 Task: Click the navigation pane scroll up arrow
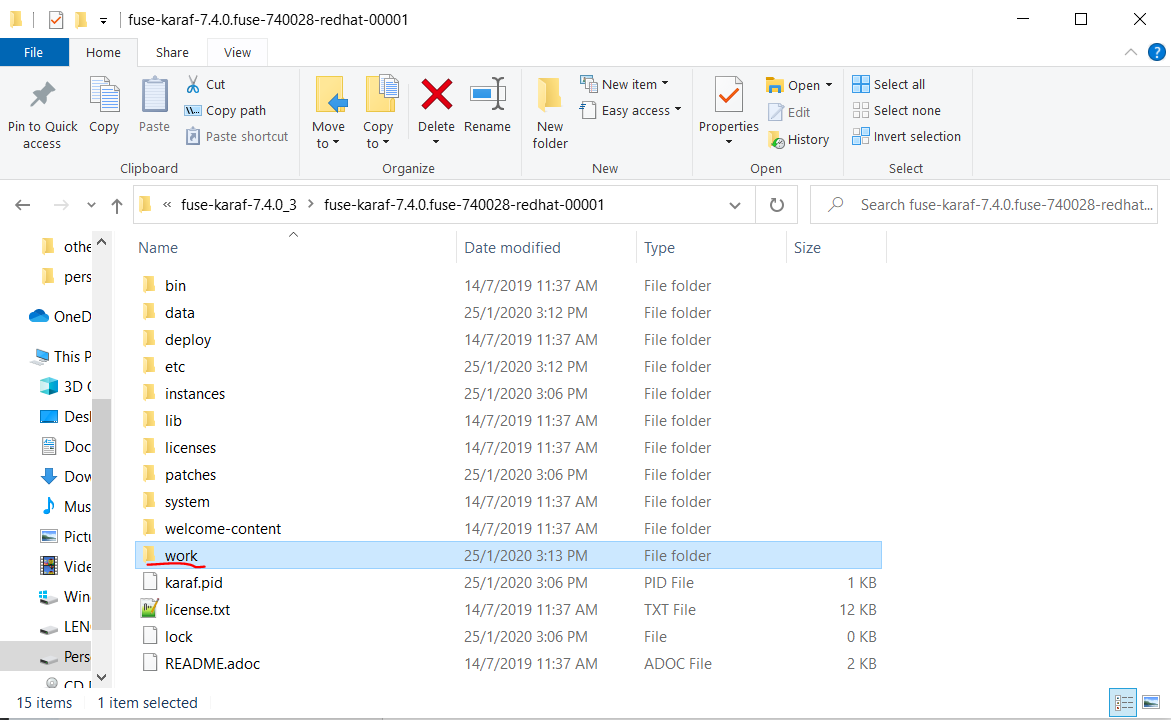(x=102, y=242)
